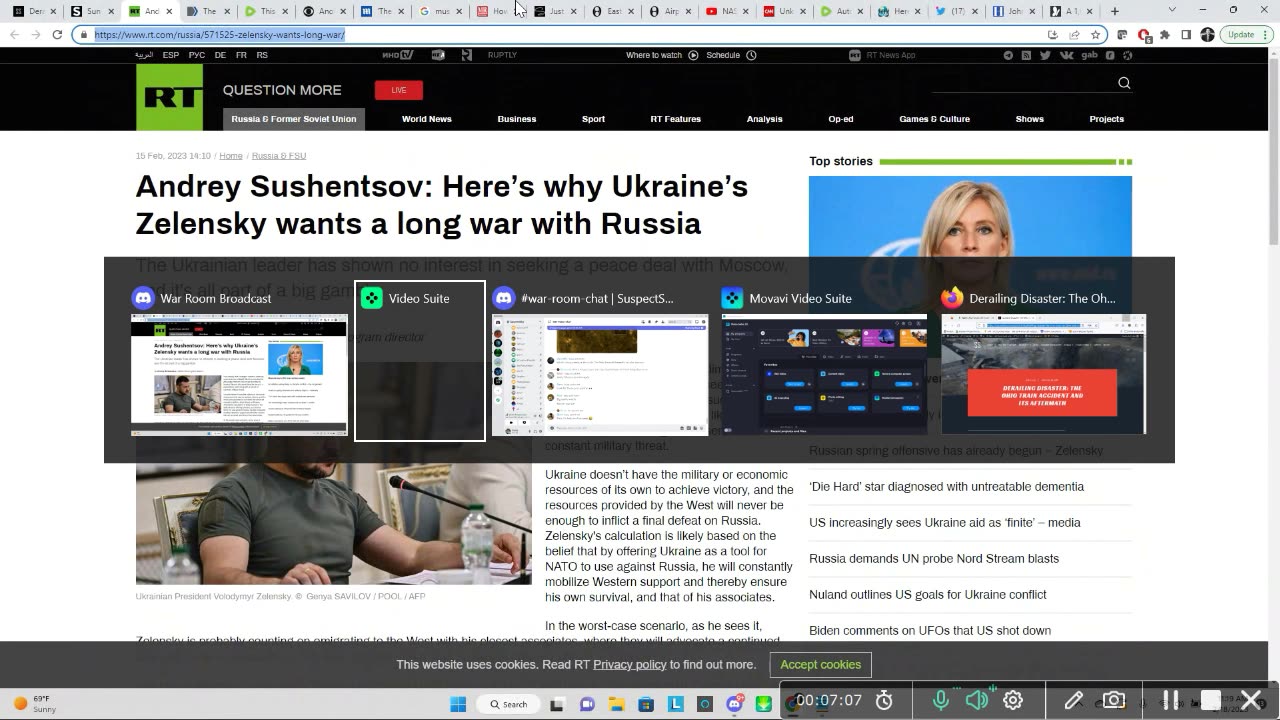Toggle the browser side panel icon
The width and height of the screenshot is (1280, 720).
point(1186,34)
